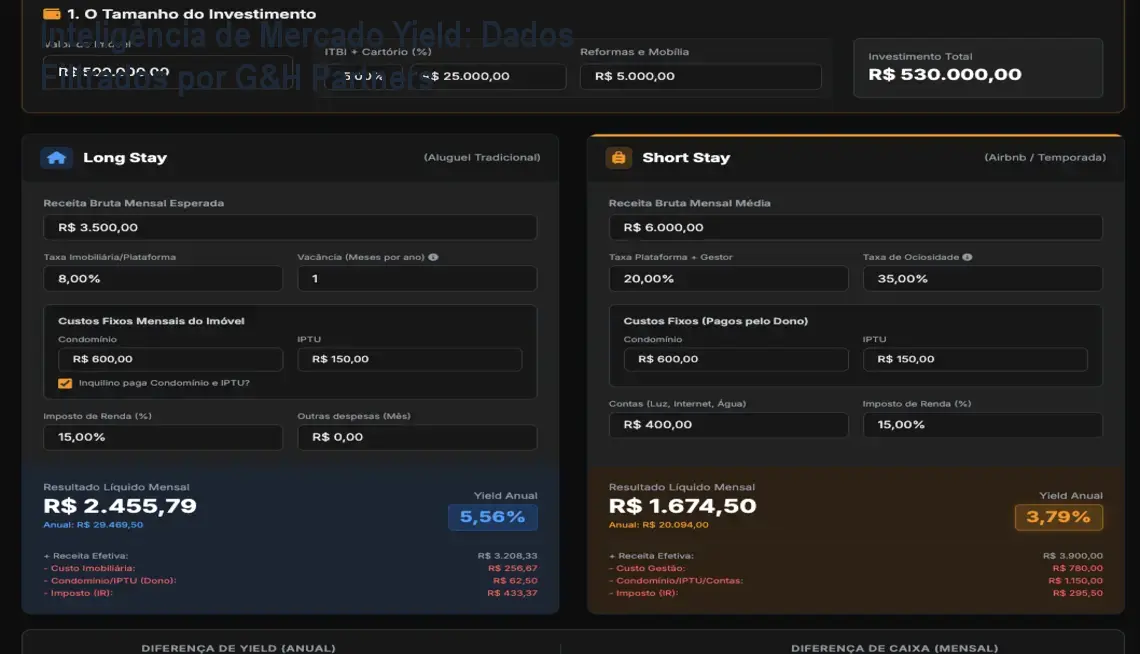Screen dimensions: 1140x654
Task: Click Custo Gestão value R$ 780,00
Action: [1077, 568]
